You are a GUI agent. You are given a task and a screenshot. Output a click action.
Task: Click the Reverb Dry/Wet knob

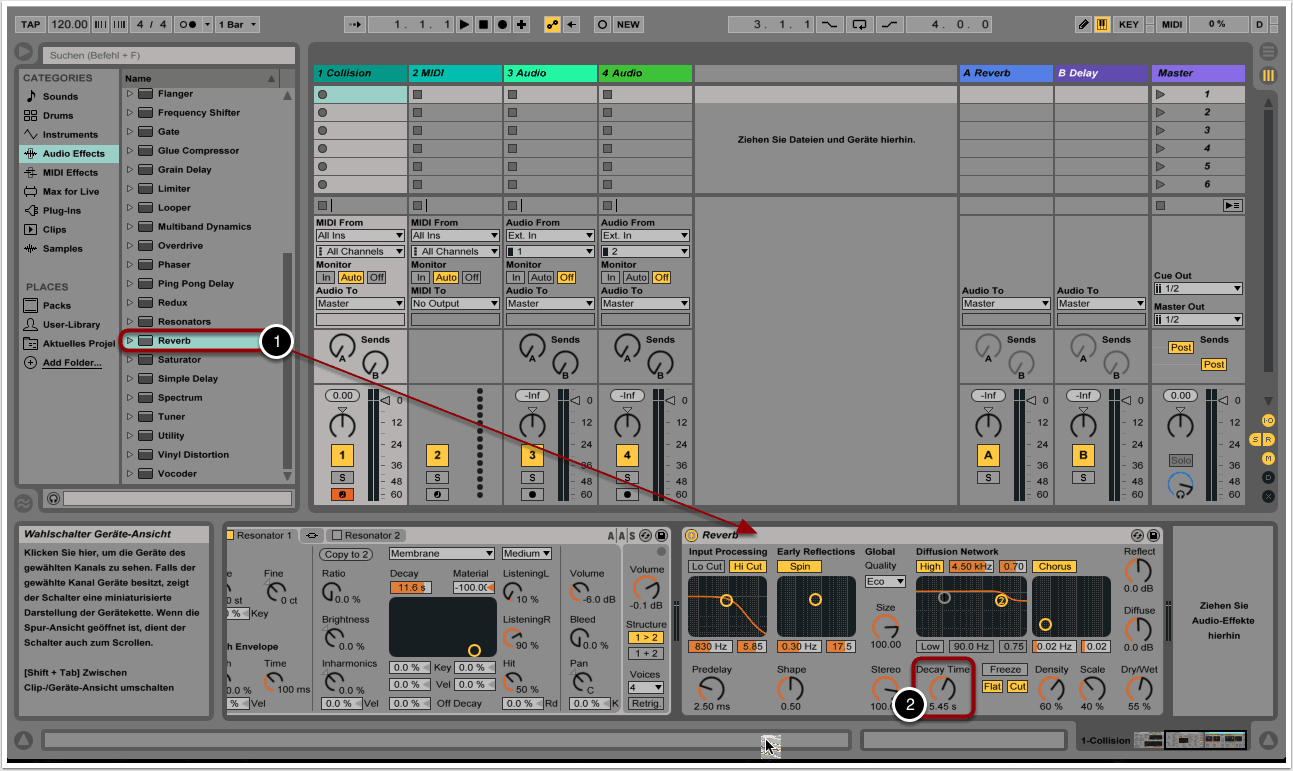(x=1139, y=688)
